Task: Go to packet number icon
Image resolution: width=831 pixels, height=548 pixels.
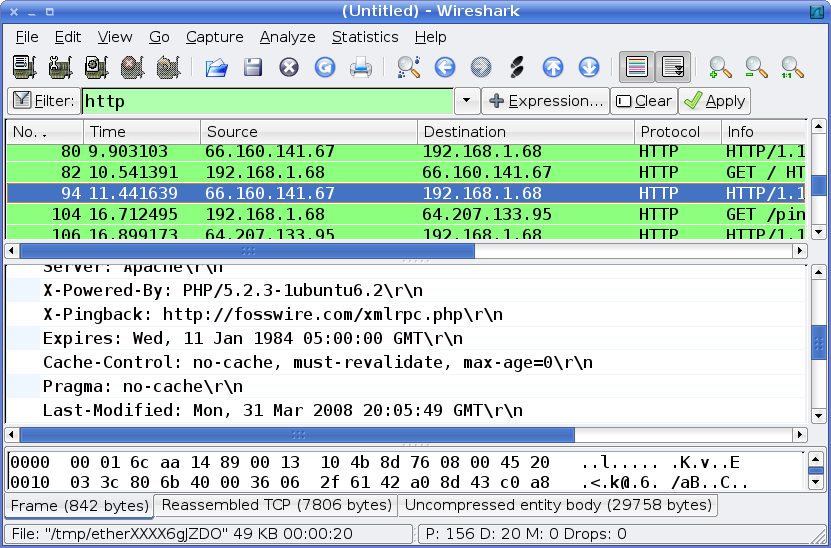Action: [517, 67]
